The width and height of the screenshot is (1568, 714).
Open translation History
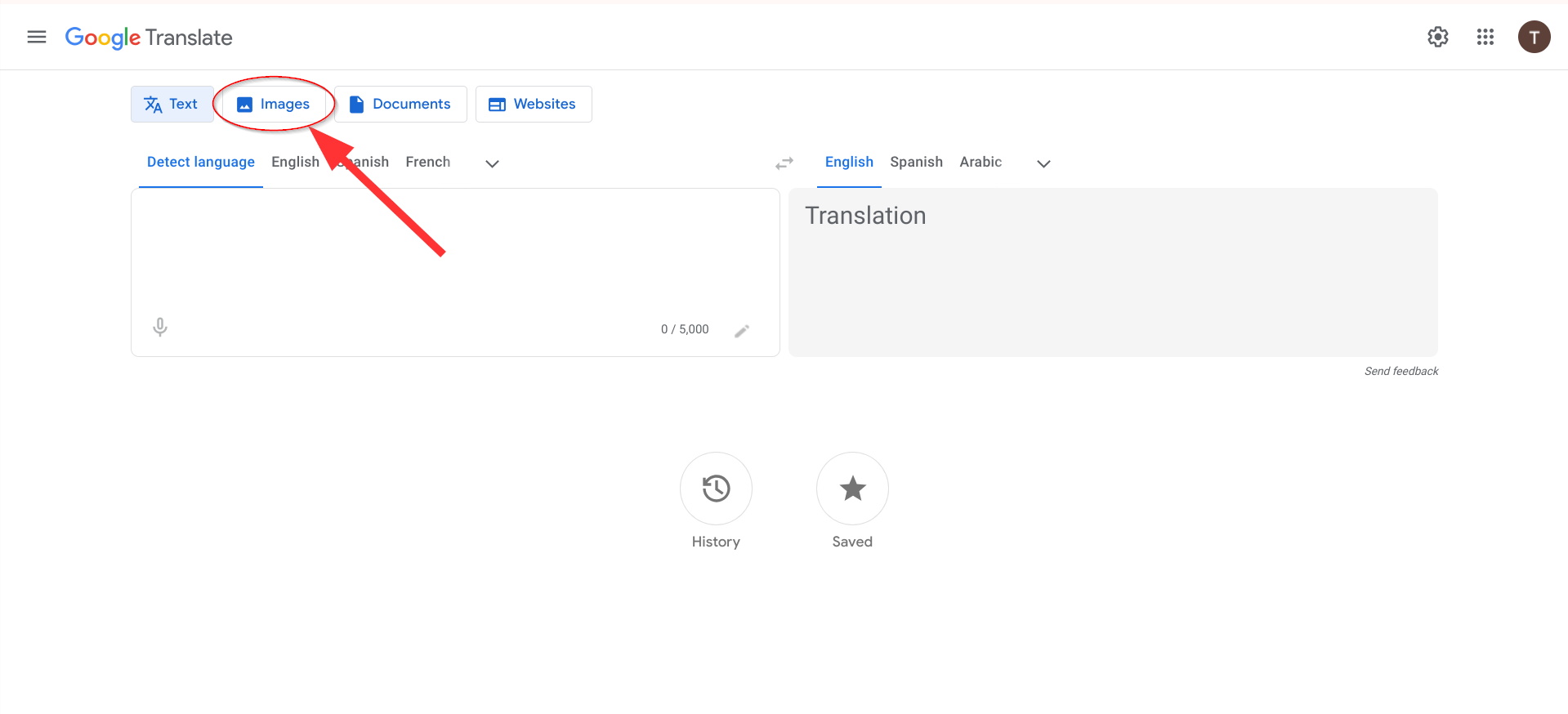[716, 489]
